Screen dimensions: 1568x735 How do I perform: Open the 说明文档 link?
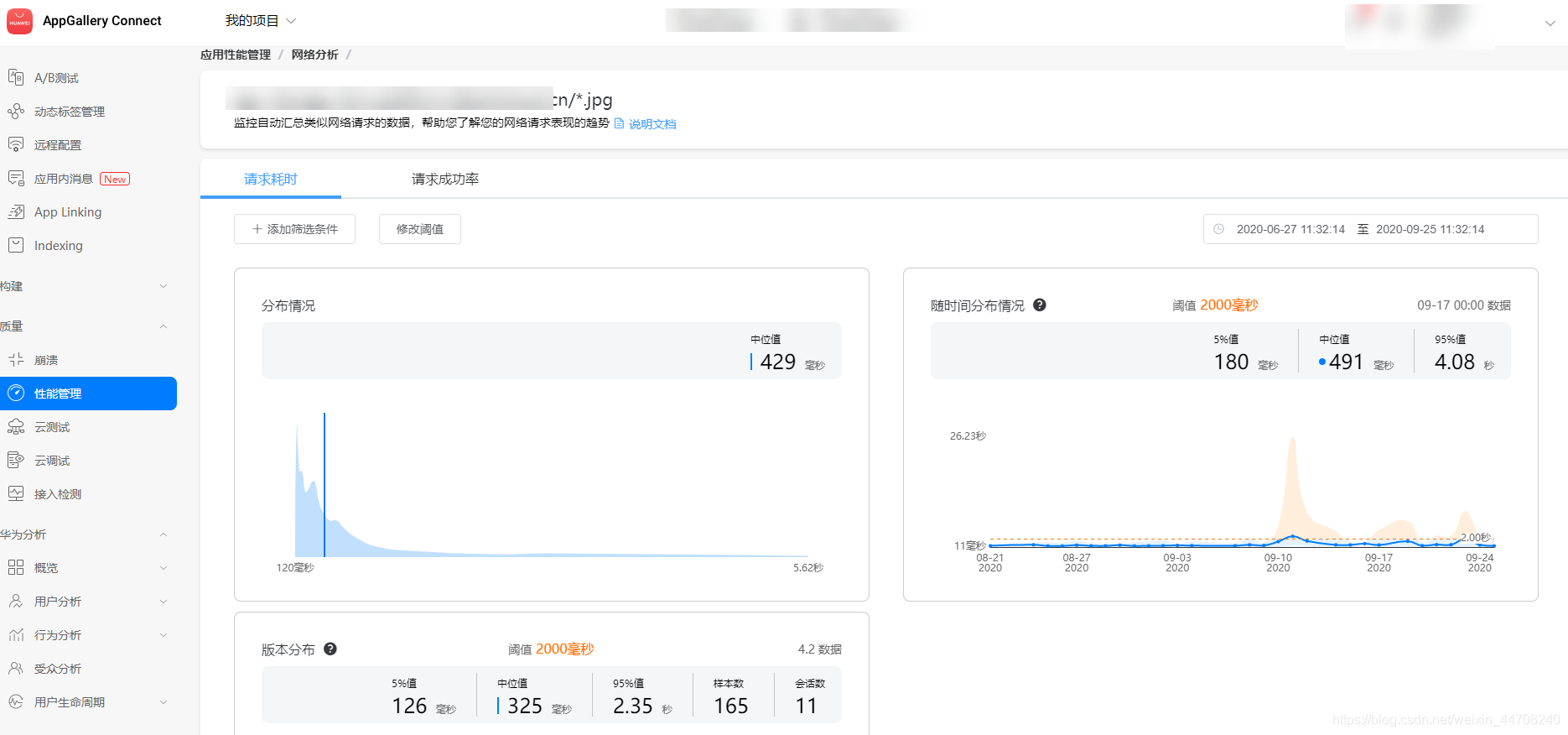652,124
